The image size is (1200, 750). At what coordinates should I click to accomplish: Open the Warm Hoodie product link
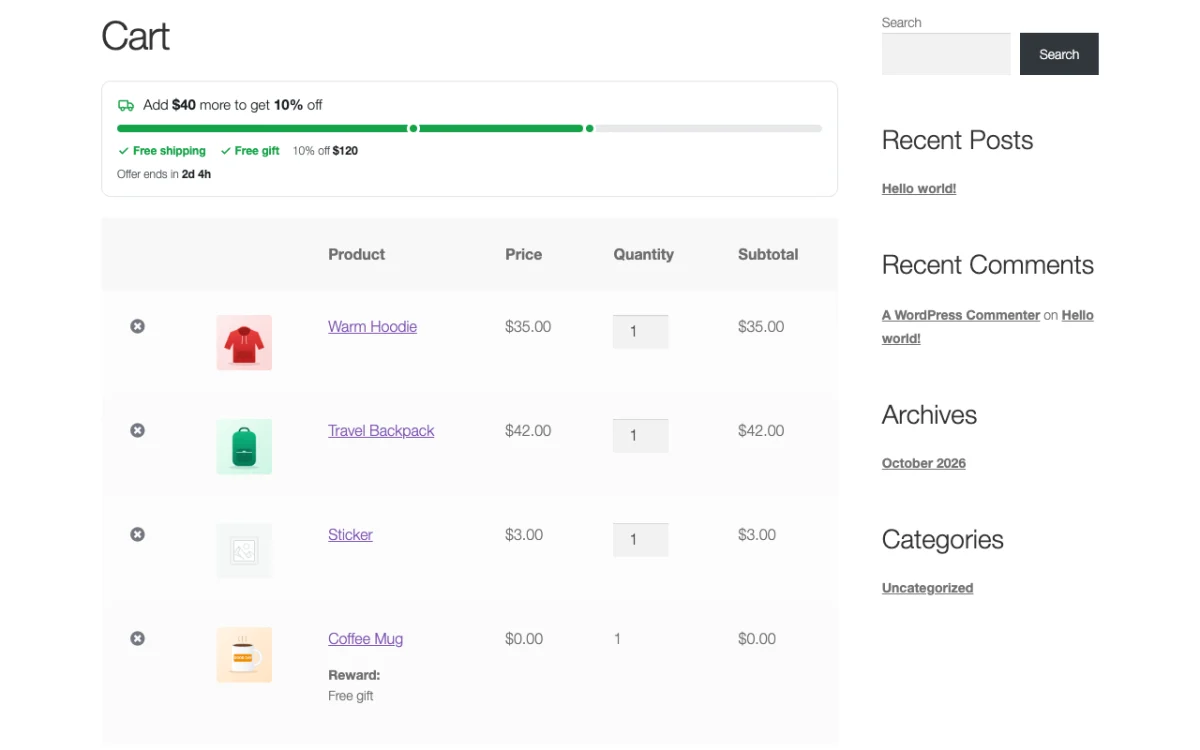(x=372, y=327)
